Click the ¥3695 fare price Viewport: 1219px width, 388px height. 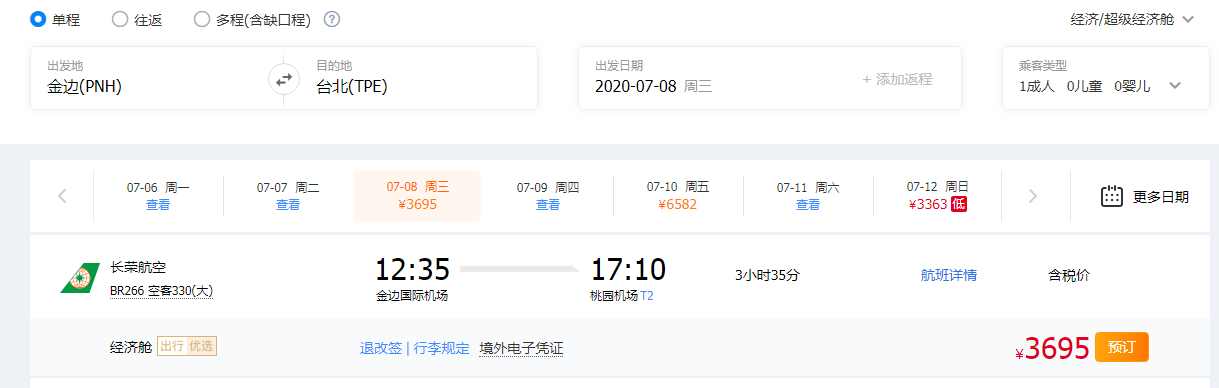point(1052,348)
